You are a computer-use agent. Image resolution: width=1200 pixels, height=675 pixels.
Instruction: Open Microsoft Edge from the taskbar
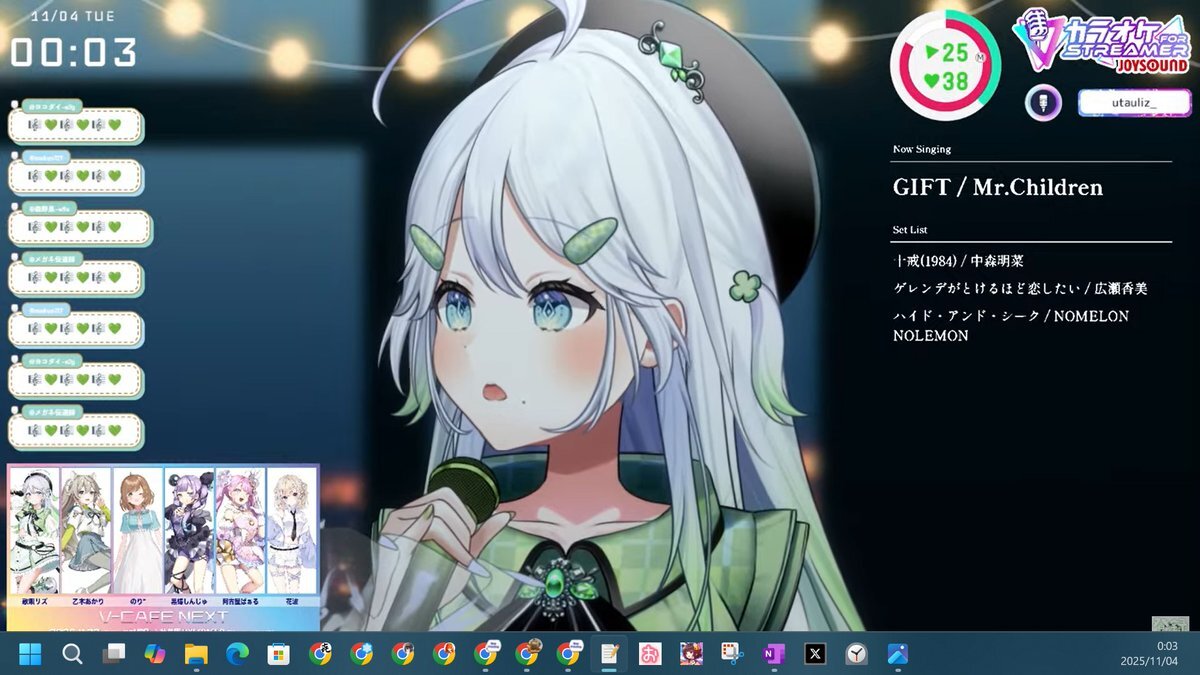pyautogui.click(x=237, y=654)
